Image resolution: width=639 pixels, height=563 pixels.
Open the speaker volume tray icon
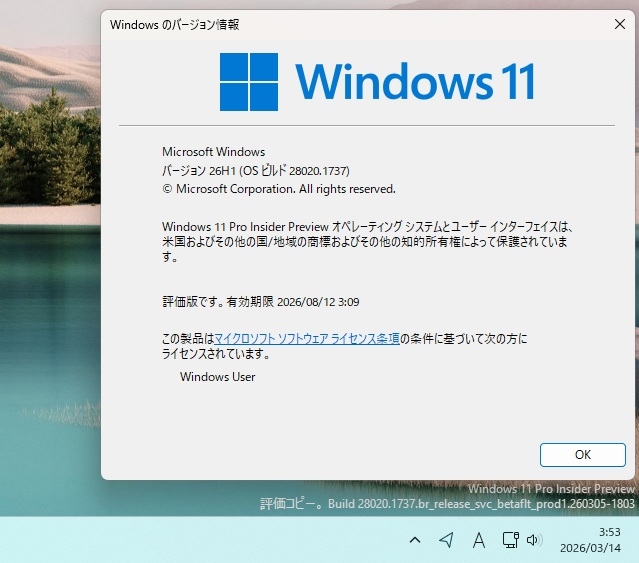tap(534, 540)
